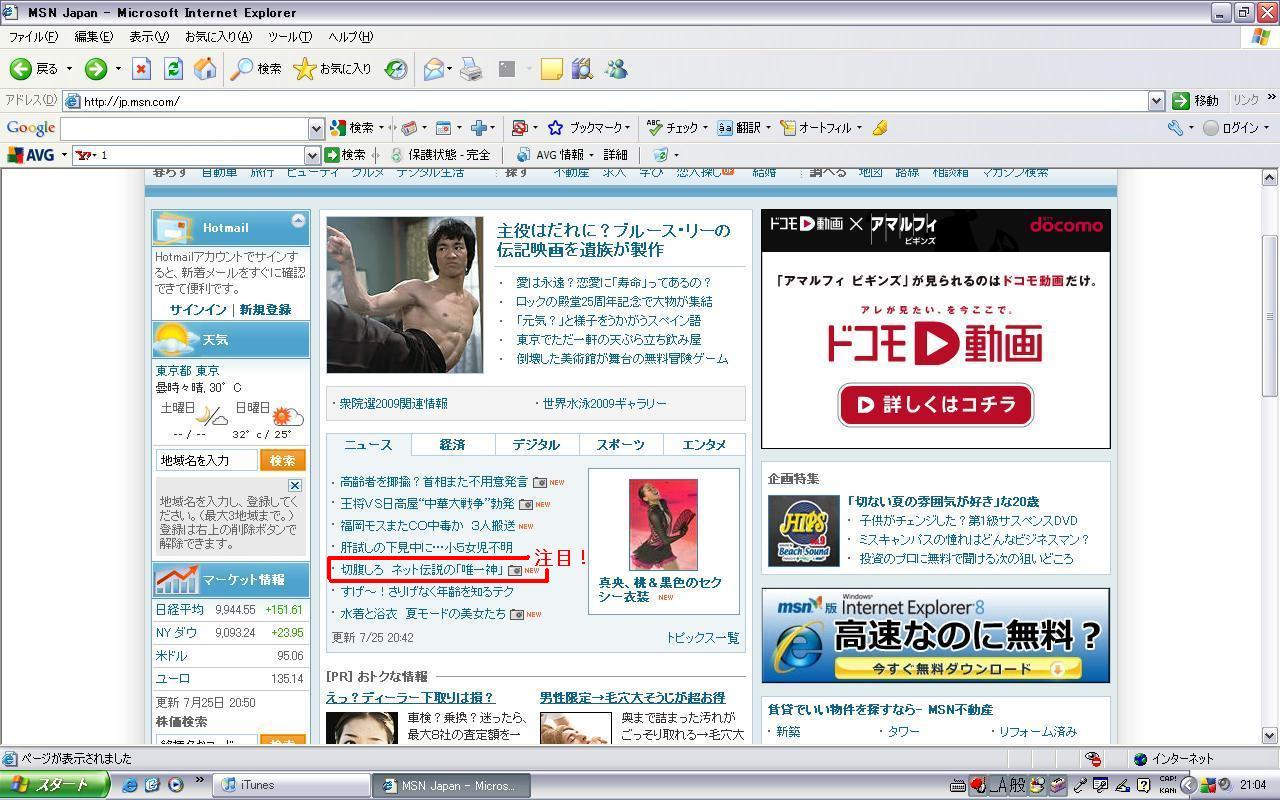The image size is (1280, 800).
Task: Click the トピックス一覧 link
Action: pyautogui.click(x=703, y=637)
